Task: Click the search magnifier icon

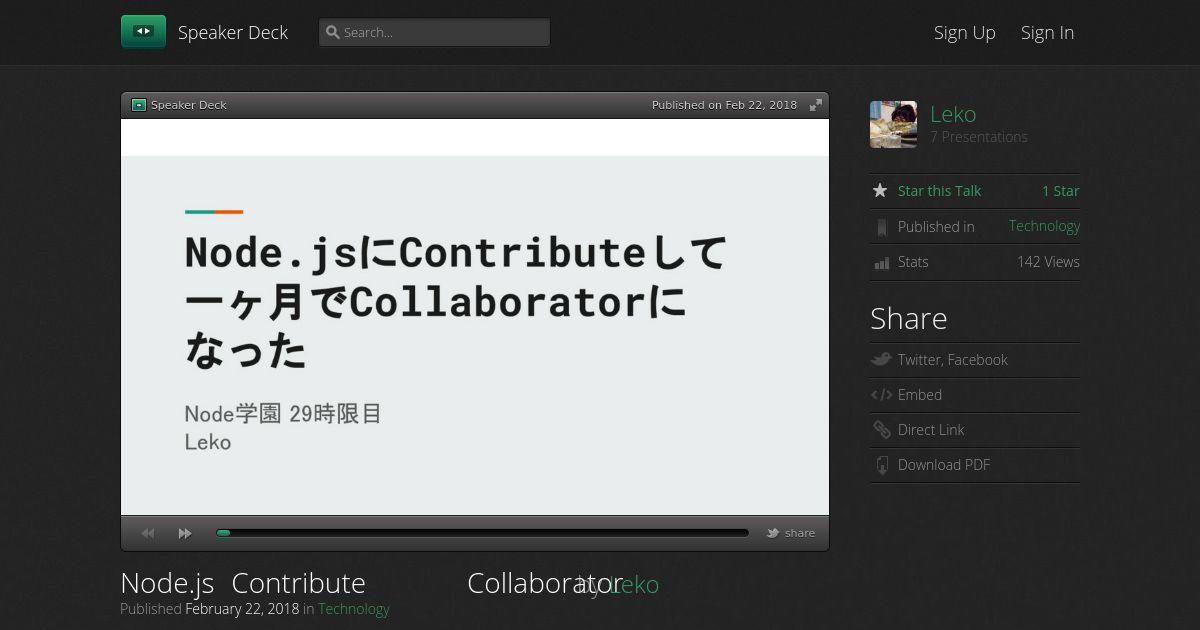Action: 333,32
